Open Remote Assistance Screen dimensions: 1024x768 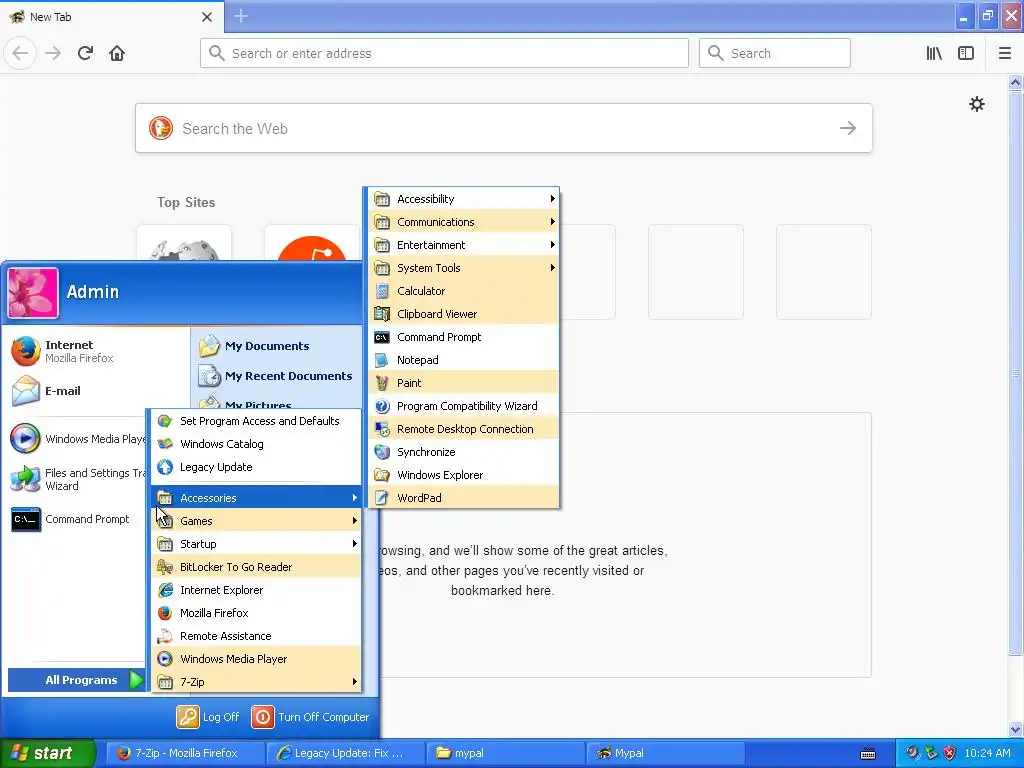point(256,636)
